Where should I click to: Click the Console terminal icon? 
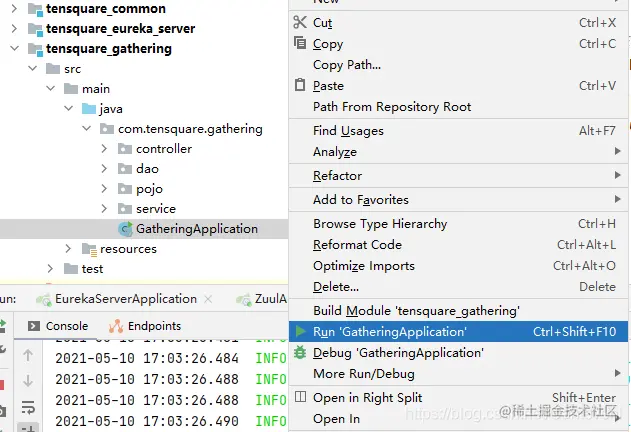[34, 326]
